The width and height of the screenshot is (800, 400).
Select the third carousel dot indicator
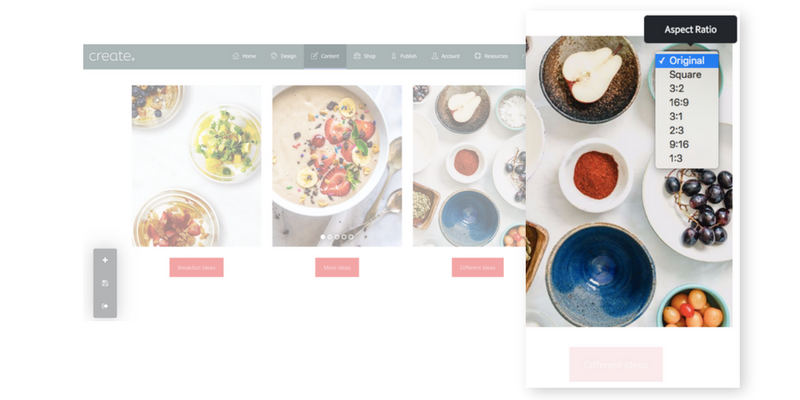[337, 237]
